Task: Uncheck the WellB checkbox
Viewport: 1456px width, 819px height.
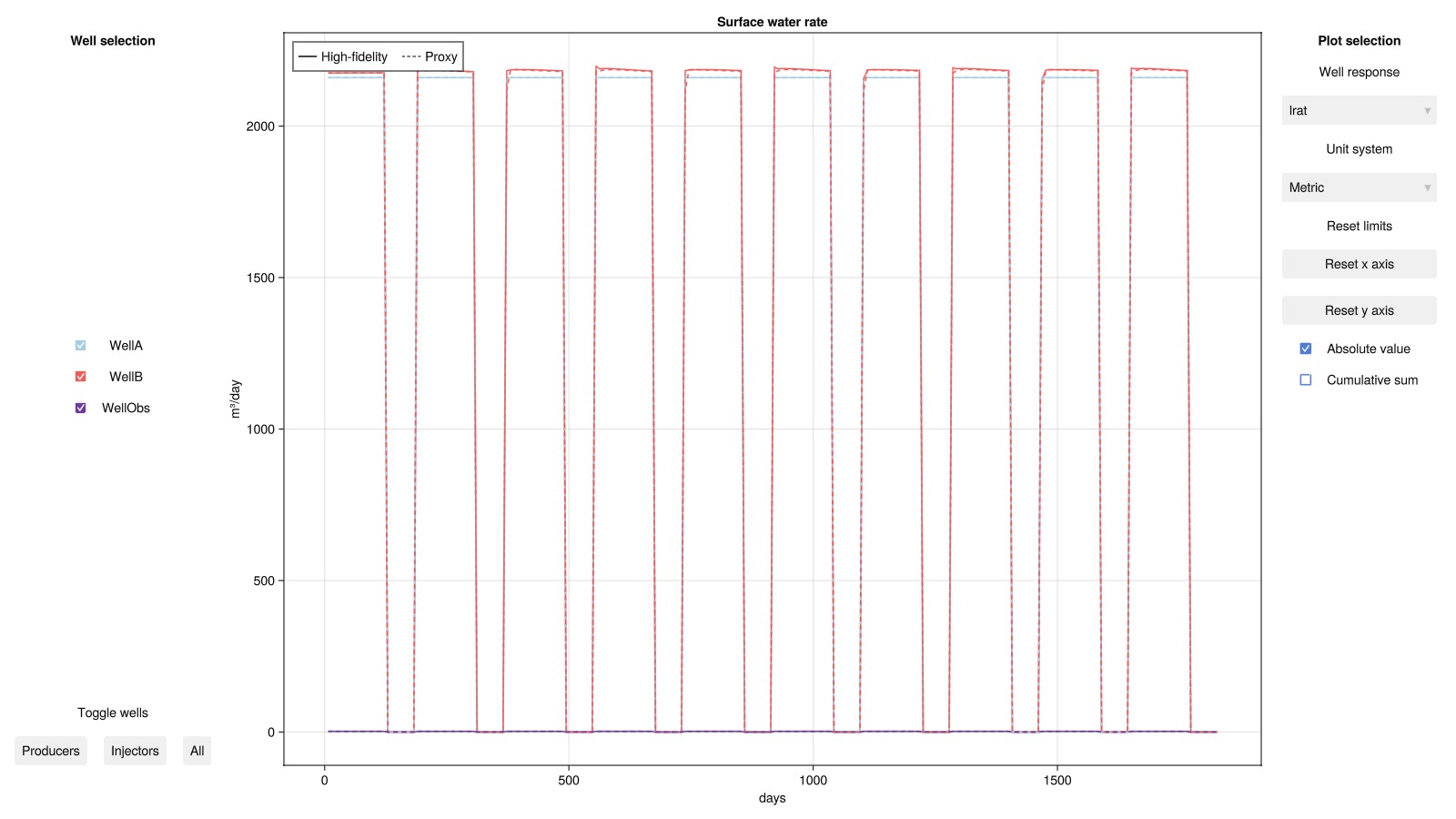Action: pos(80,377)
